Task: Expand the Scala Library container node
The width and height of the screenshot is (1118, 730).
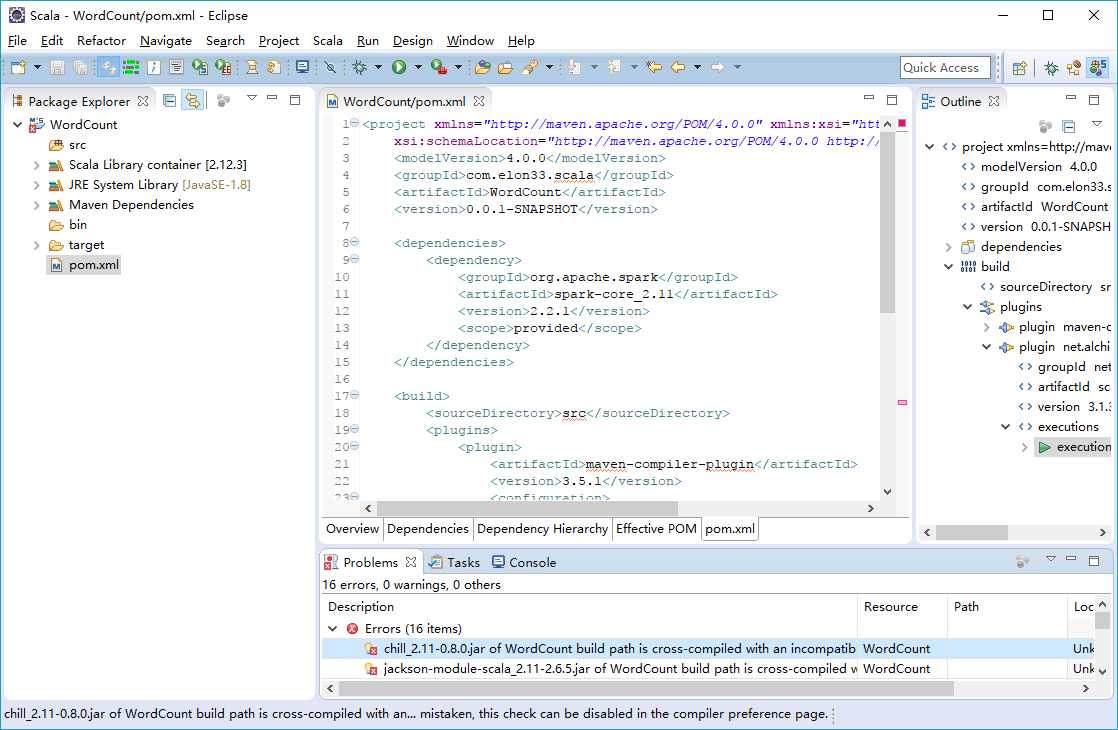Action: (x=36, y=165)
